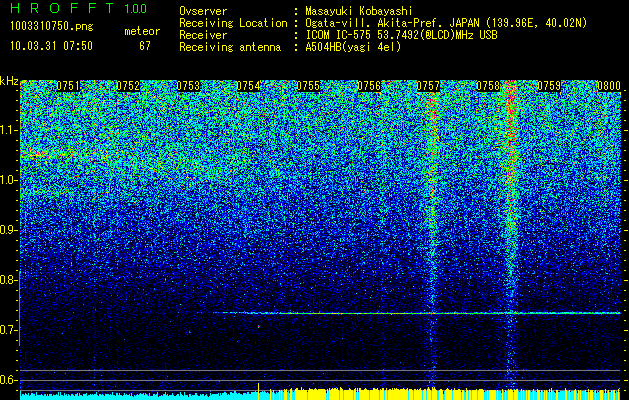Click the 0758 time marker
The height and width of the screenshot is (400, 629).
[x=489, y=86]
